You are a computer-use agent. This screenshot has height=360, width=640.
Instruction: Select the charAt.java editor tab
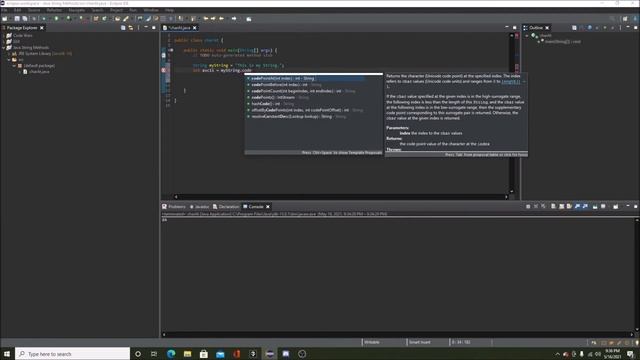tap(179, 28)
